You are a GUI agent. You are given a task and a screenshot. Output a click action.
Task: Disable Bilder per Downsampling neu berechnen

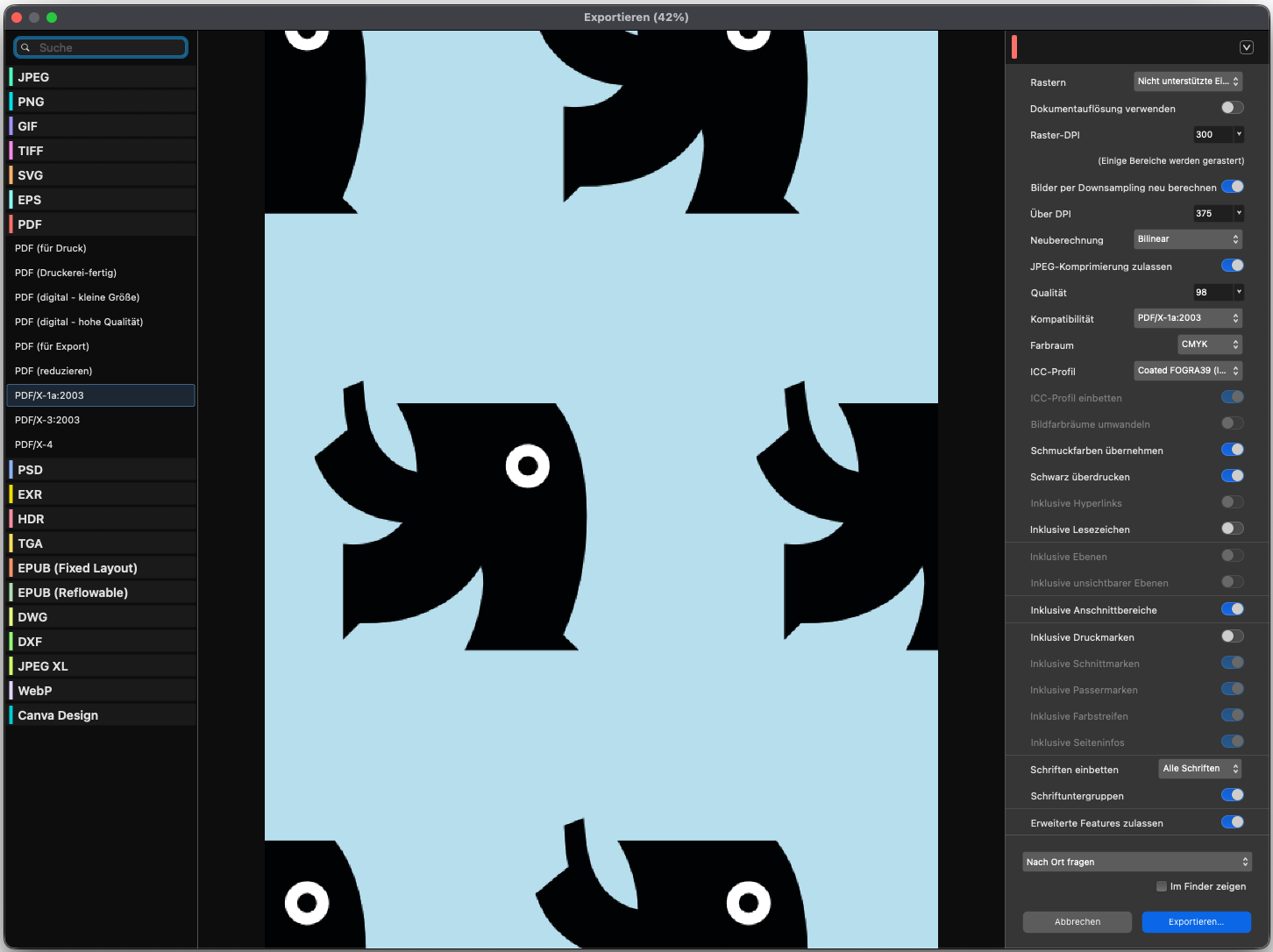[1233, 187]
